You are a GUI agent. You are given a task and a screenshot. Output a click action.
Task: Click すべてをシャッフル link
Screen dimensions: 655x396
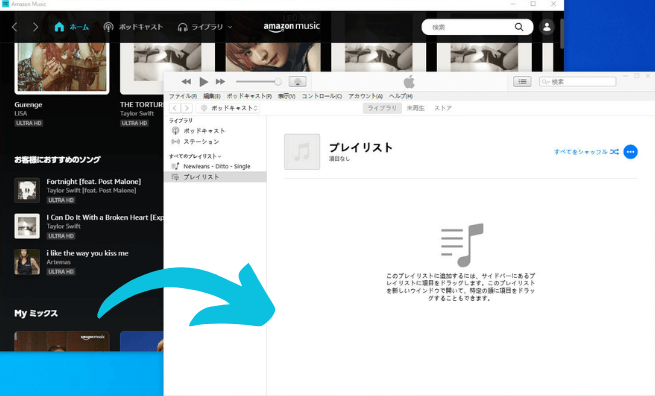point(586,152)
